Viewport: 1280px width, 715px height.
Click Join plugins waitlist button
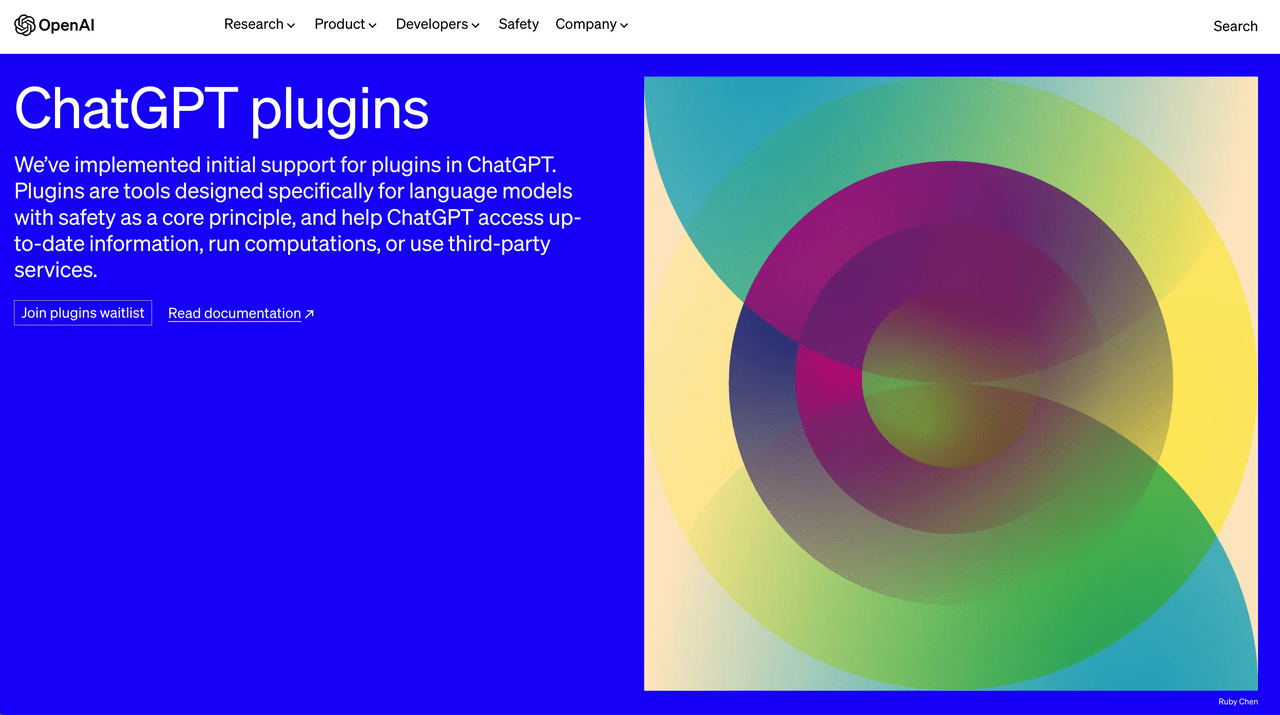83,312
